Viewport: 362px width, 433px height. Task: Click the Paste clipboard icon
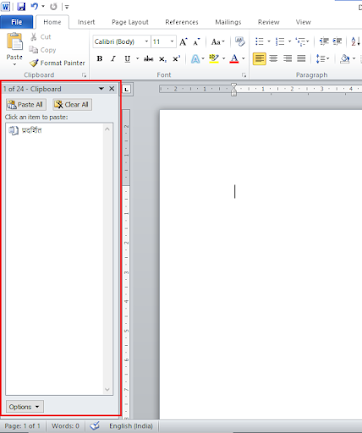coord(15,42)
